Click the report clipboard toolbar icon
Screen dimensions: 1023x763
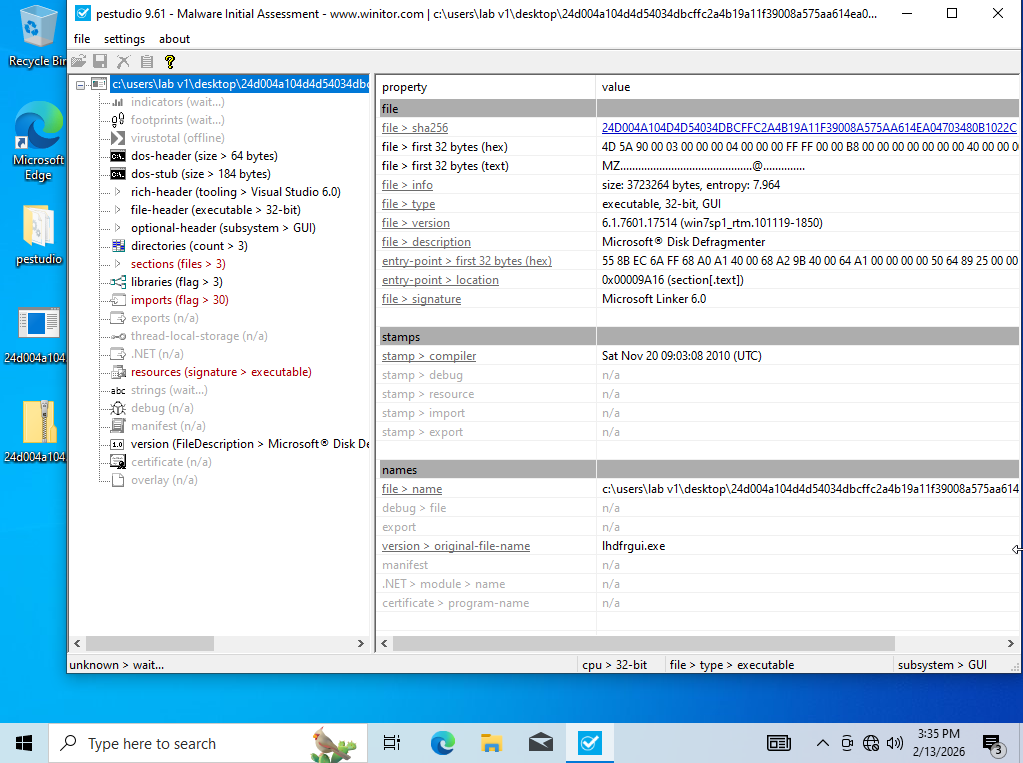(x=147, y=61)
